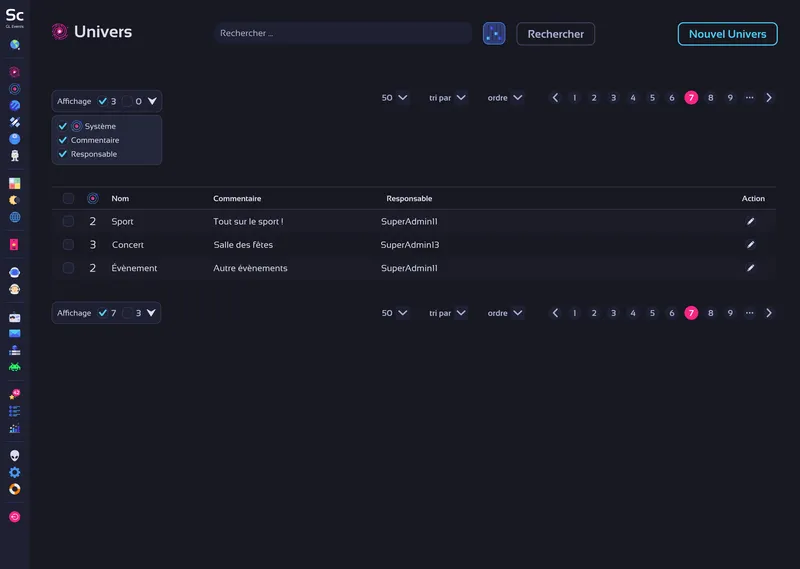Click the mail envelope icon in the sidebar
The height and width of the screenshot is (569, 800).
pyautogui.click(x=15, y=333)
